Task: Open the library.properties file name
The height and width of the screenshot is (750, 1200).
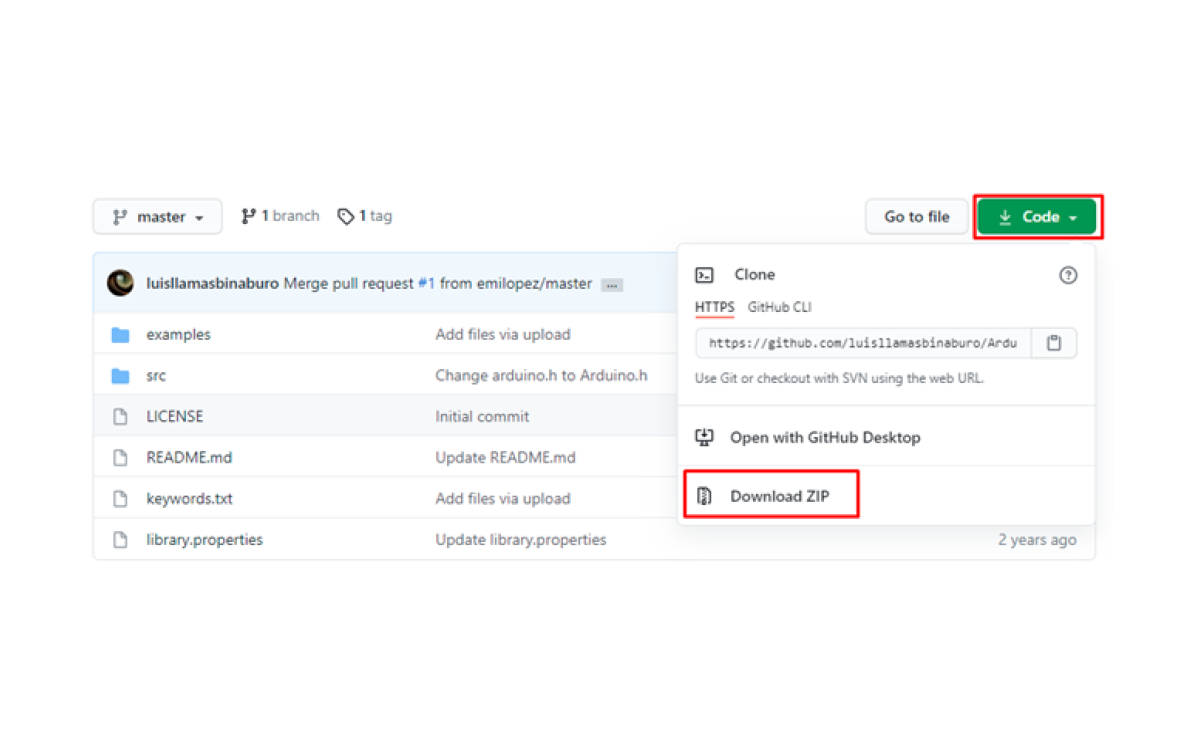Action: pyautogui.click(x=205, y=540)
